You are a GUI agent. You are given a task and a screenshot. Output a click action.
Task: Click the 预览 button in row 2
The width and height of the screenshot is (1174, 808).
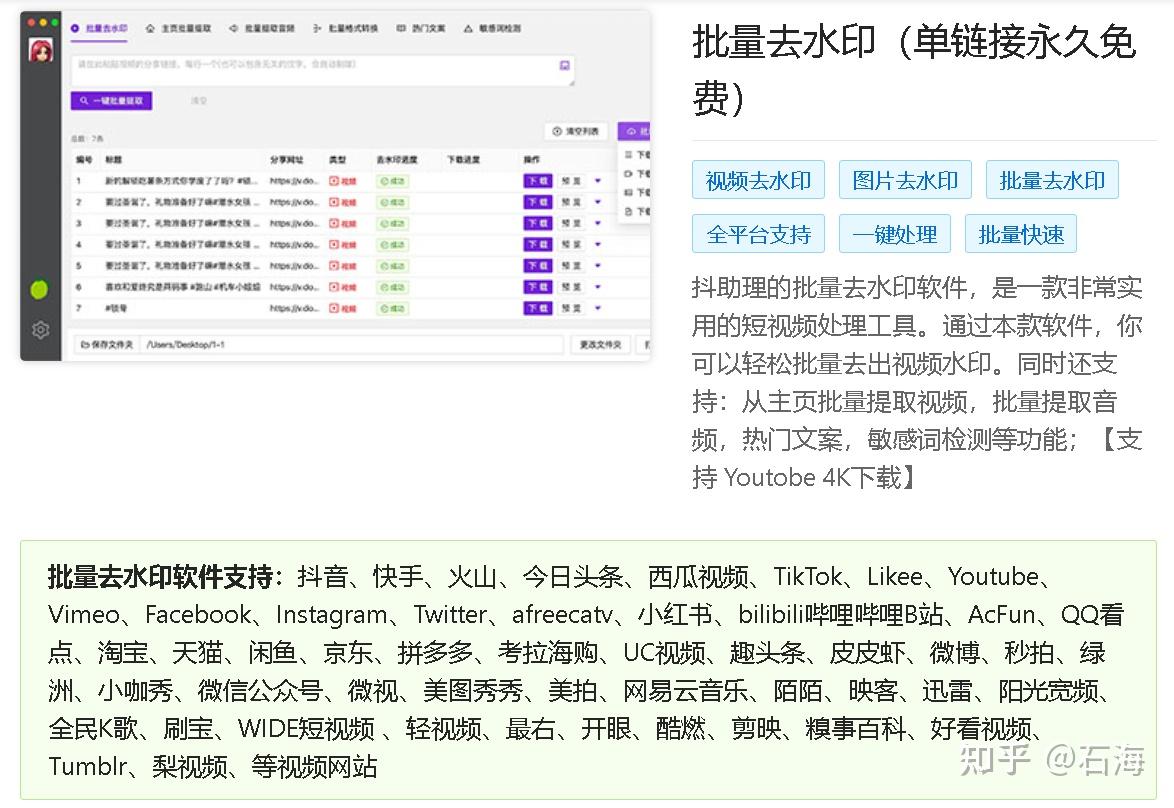click(x=571, y=202)
